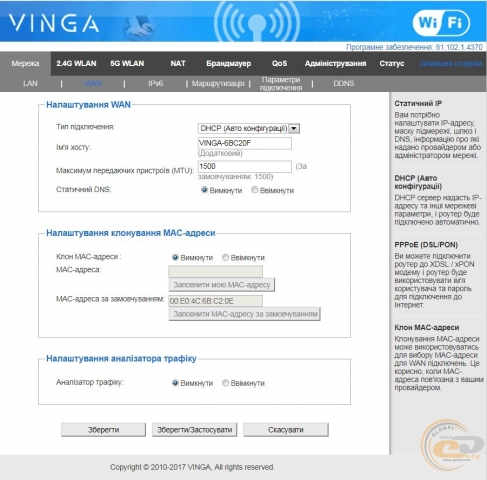Click the Copyright 2010-2017 VINGA footer text
Screen dimensions: 487x480
click(x=192, y=467)
